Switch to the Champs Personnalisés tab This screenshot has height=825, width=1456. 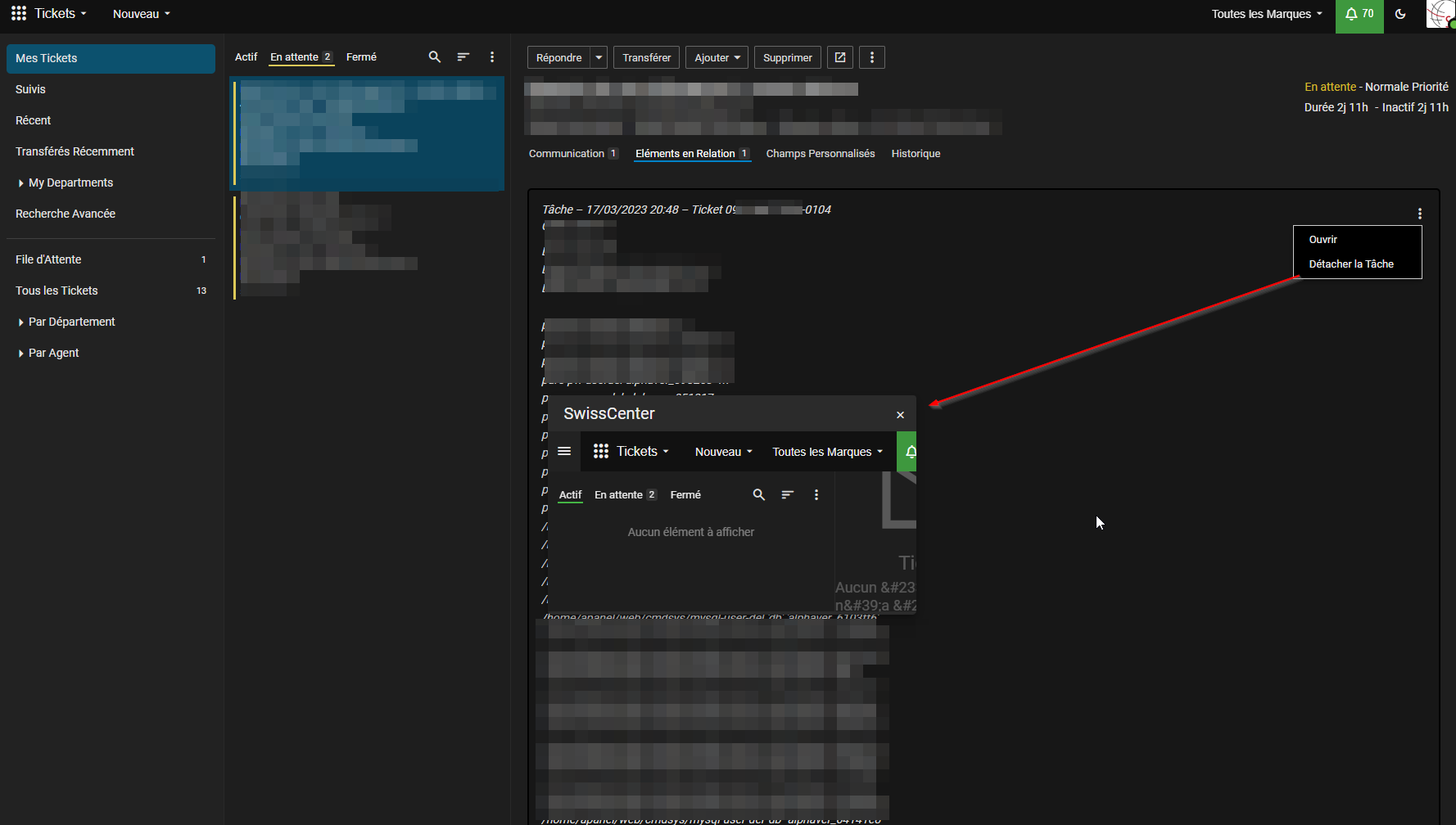[x=820, y=154]
